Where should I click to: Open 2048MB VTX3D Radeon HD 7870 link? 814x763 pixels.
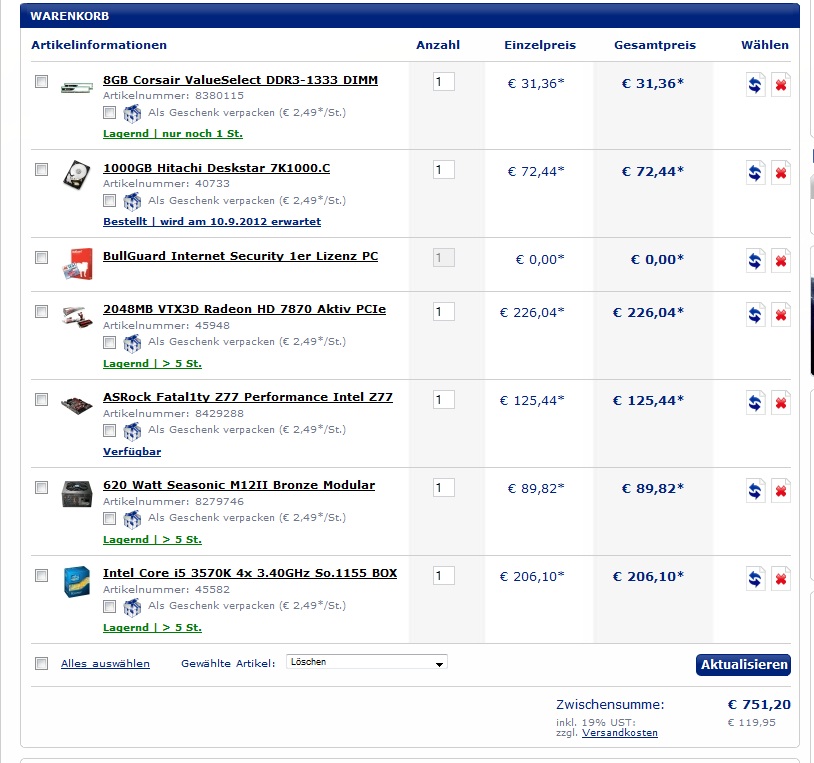(245, 309)
